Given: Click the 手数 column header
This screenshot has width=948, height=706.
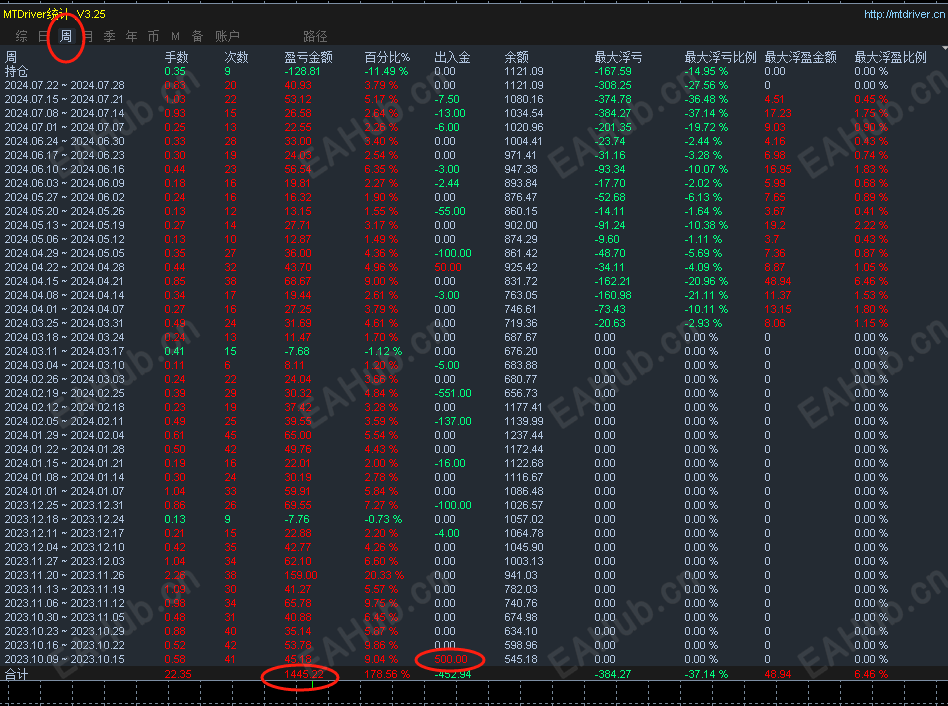Looking at the screenshot, I should tap(177, 57).
